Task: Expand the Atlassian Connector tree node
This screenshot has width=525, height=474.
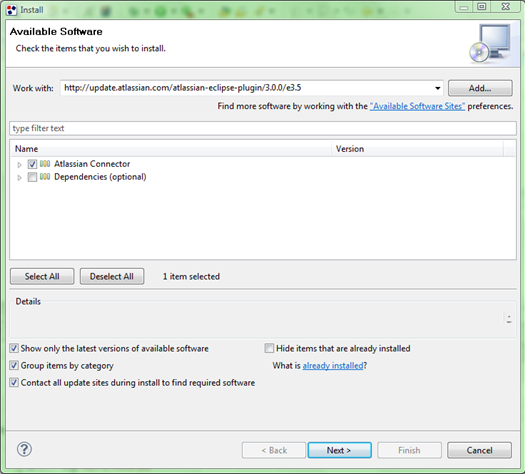Action: tap(19, 164)
